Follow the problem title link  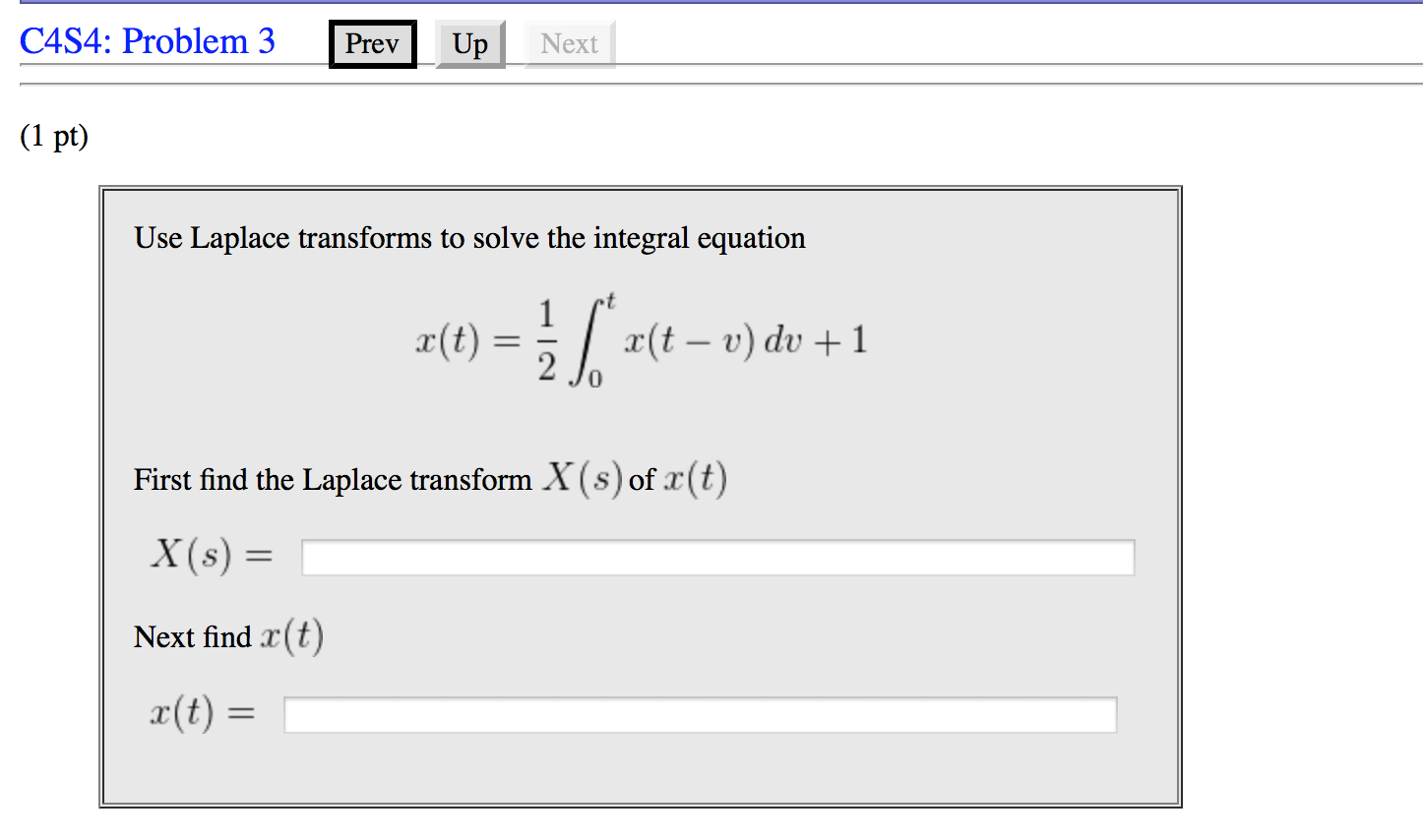tap(148, 41)
